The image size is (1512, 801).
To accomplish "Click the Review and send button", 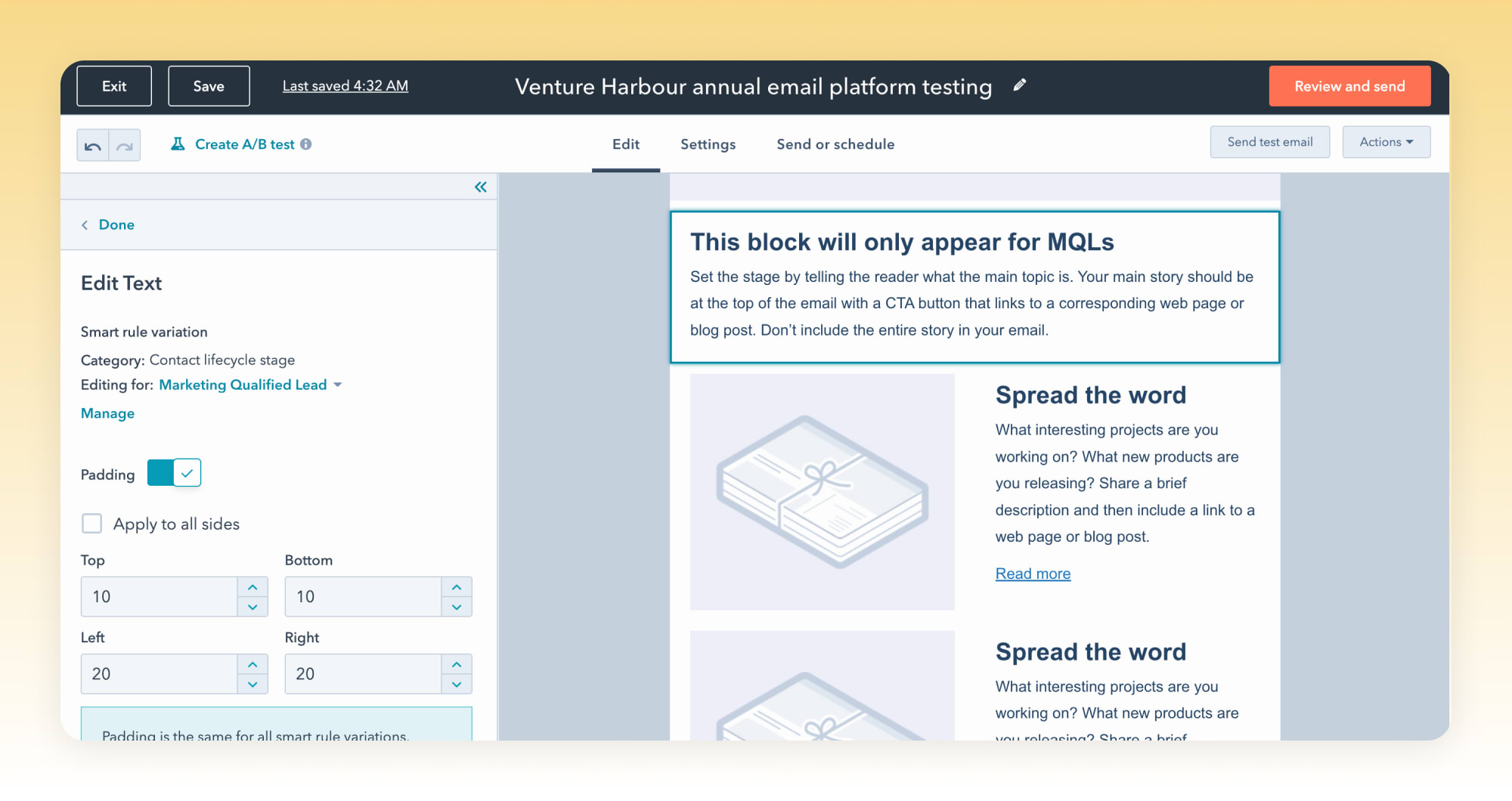I will point(1349,86).
